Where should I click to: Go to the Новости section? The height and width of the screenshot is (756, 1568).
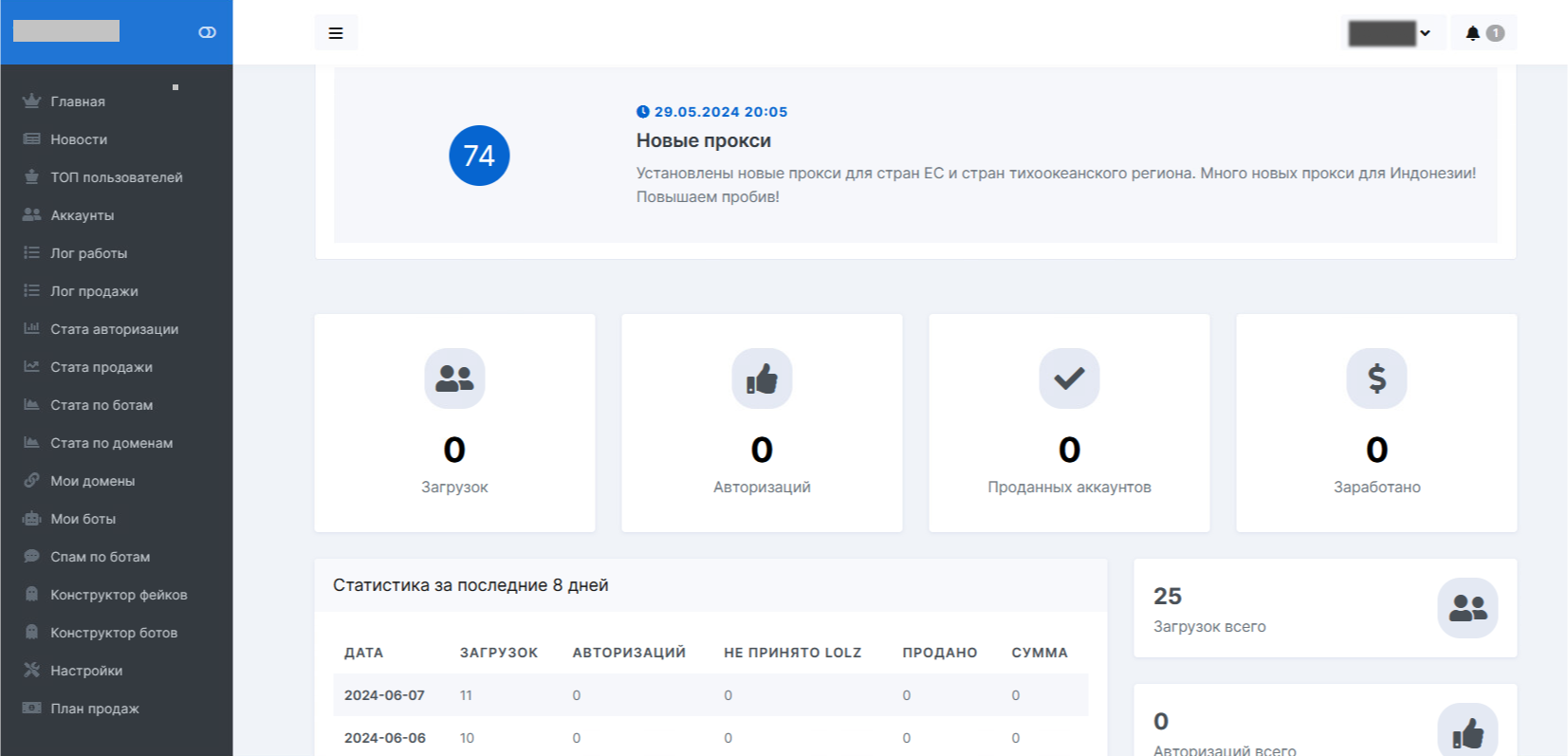[x=79, y=139]
